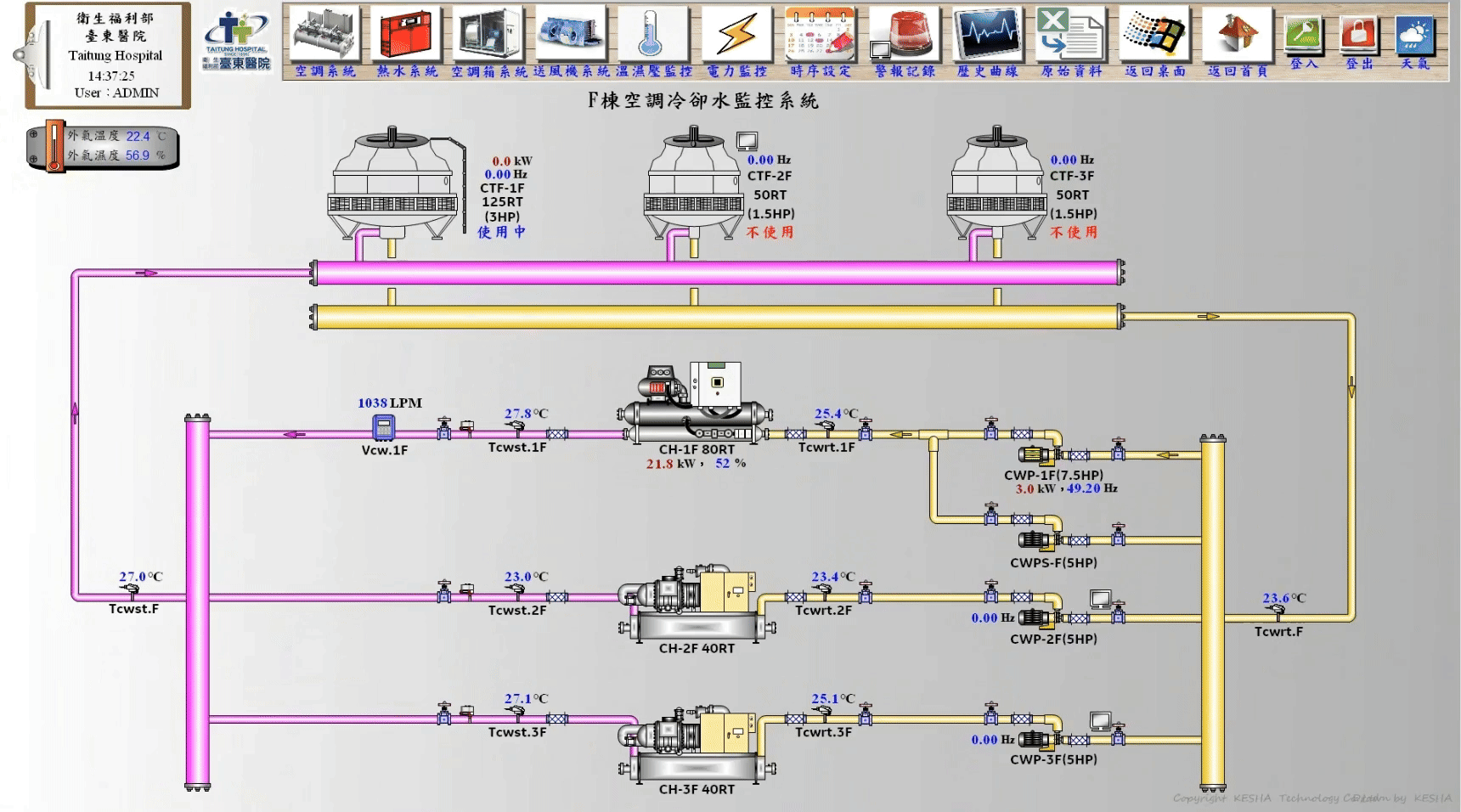Open 時序設定 schedule calendar icon
The image size is (1461, 812).
(x=820, y=35)
